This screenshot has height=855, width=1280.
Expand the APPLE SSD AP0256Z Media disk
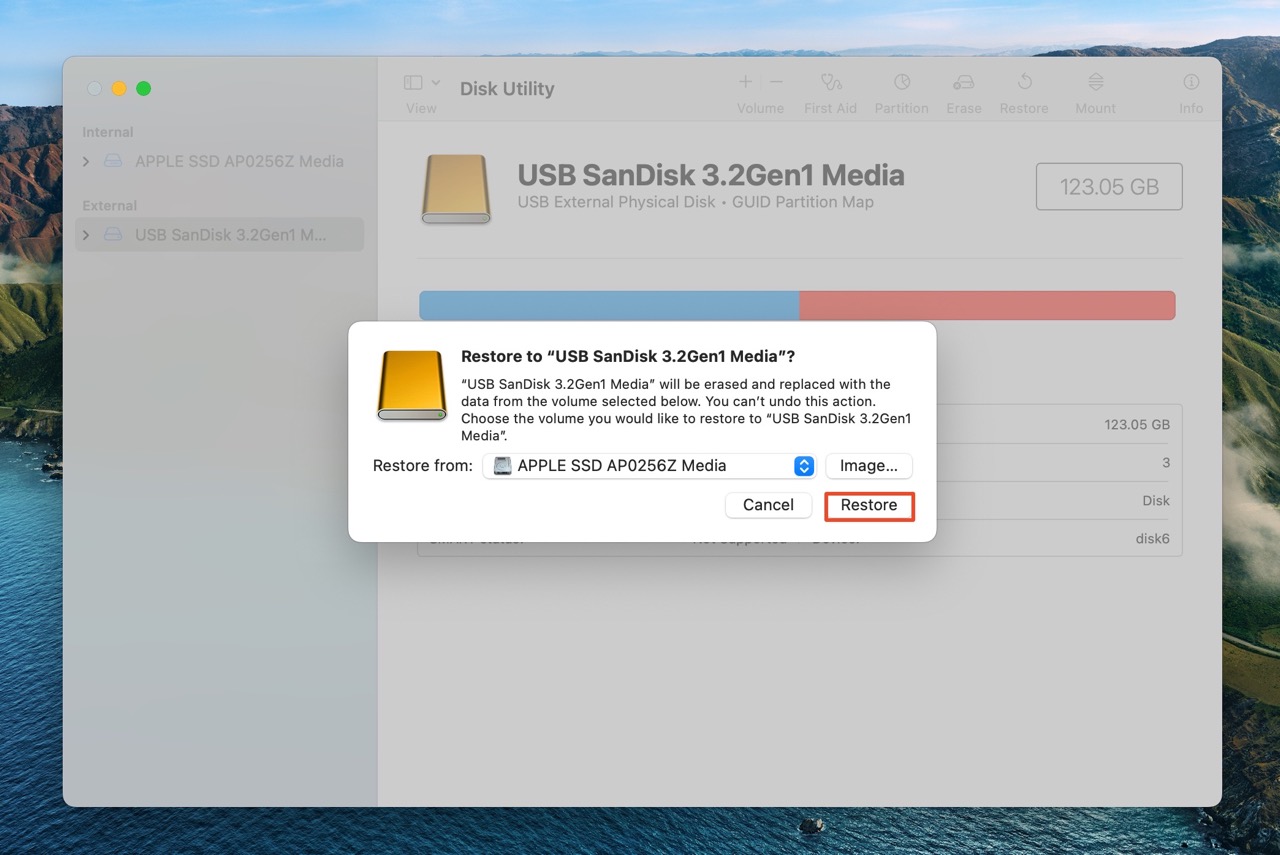86,161
